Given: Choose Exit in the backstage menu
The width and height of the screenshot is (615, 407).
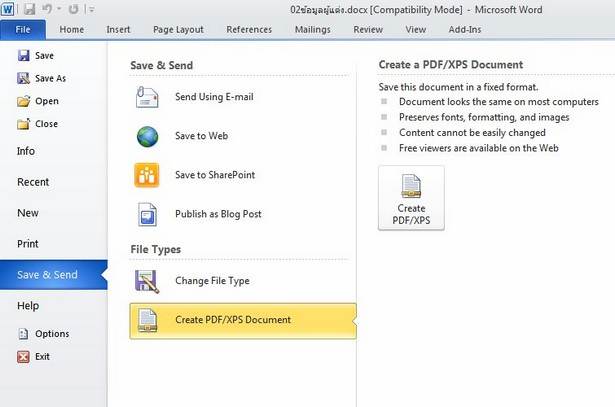Looking at the screenshot, I should (42, 356).
